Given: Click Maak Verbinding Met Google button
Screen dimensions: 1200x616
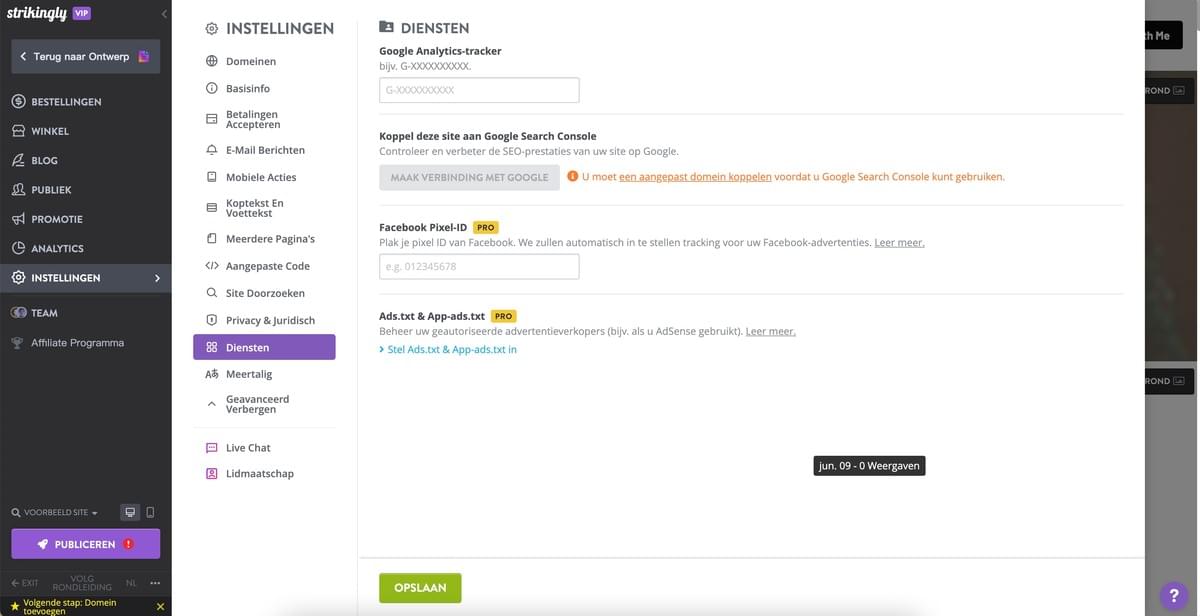Looking at the screenshot, I should click(469, 177).
